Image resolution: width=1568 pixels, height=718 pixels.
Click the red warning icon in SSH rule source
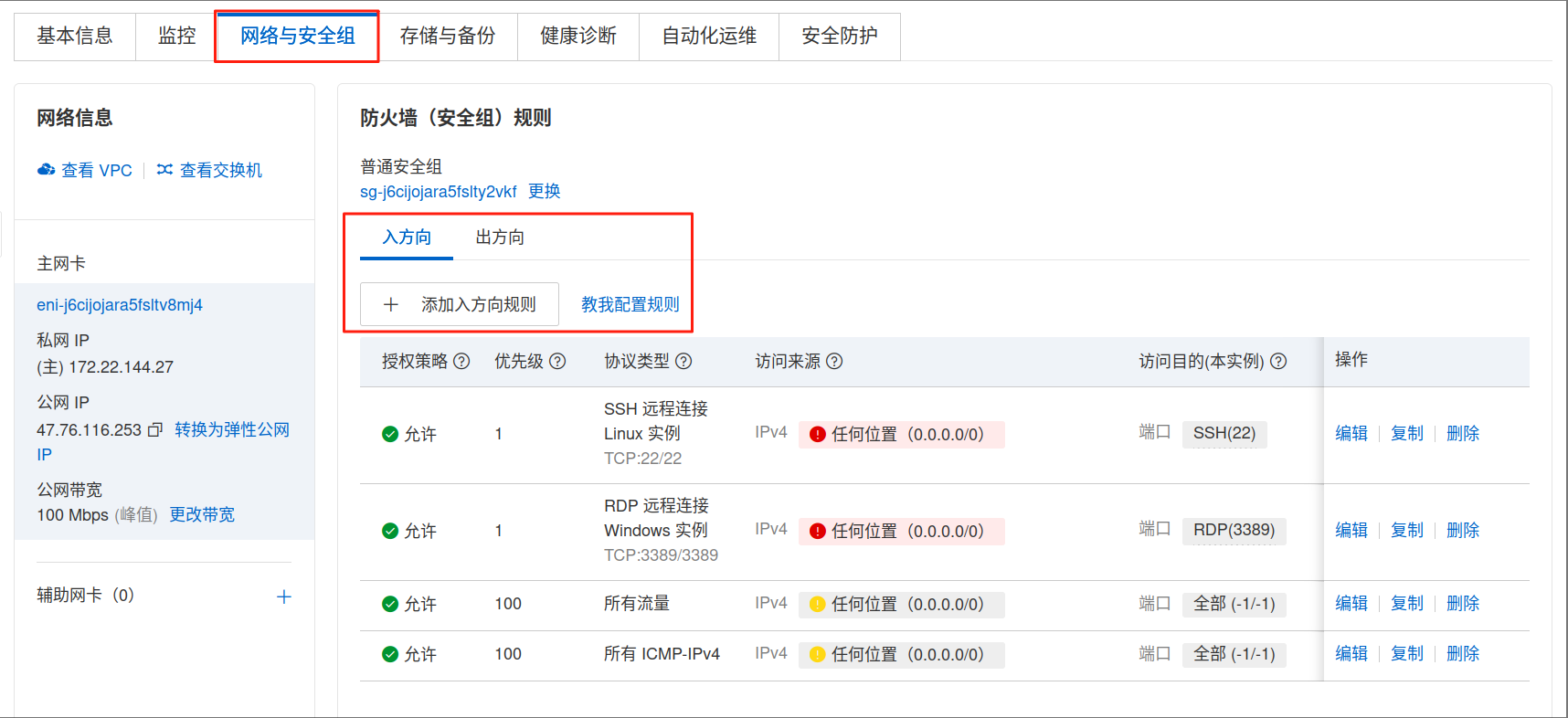pos(818,434)
